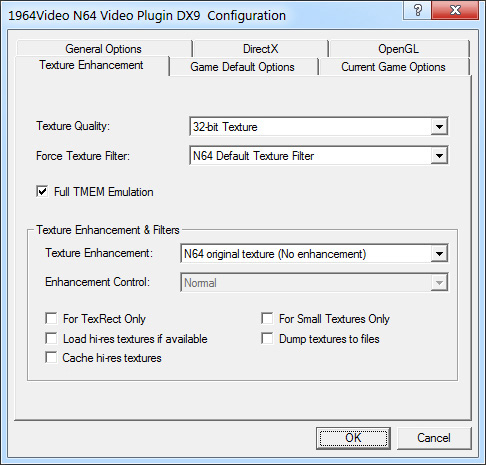Click the Texture Quality dropdown arrow
Screen dimensions: 486x465
click(x=439, y=127)
